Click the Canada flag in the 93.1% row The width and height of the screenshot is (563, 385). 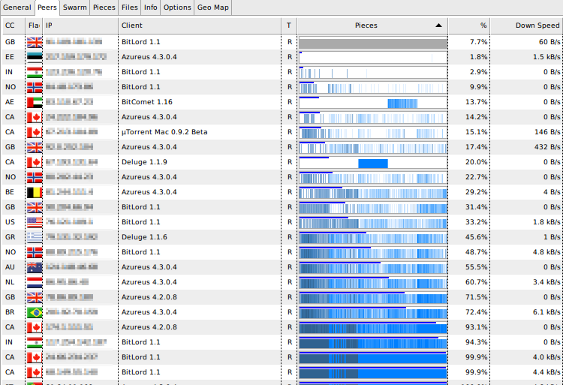pos(34,328)
